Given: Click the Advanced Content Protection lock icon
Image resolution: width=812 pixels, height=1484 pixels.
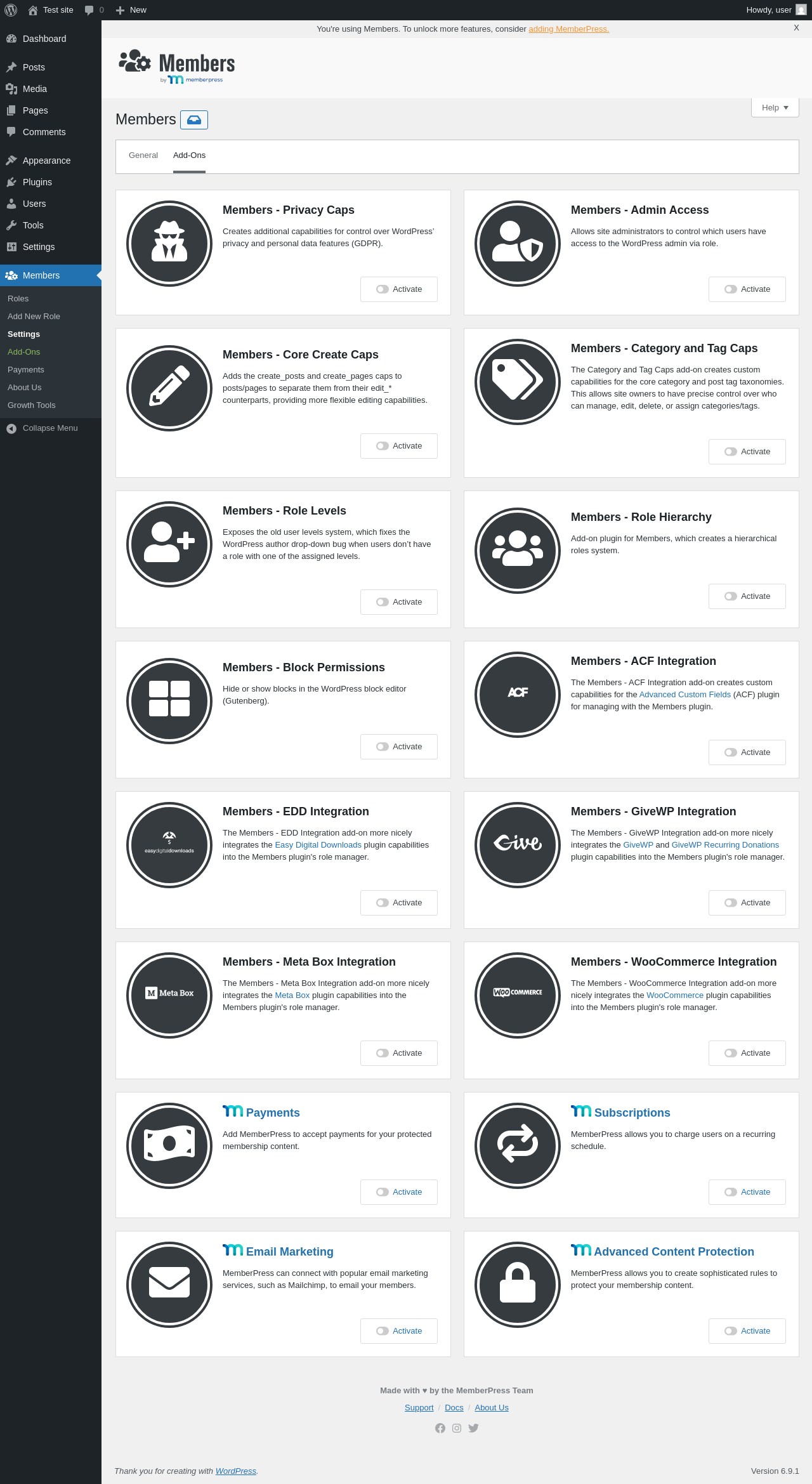Looking at the screenshot, I should pyautogui.click(x=518, y=1285).
